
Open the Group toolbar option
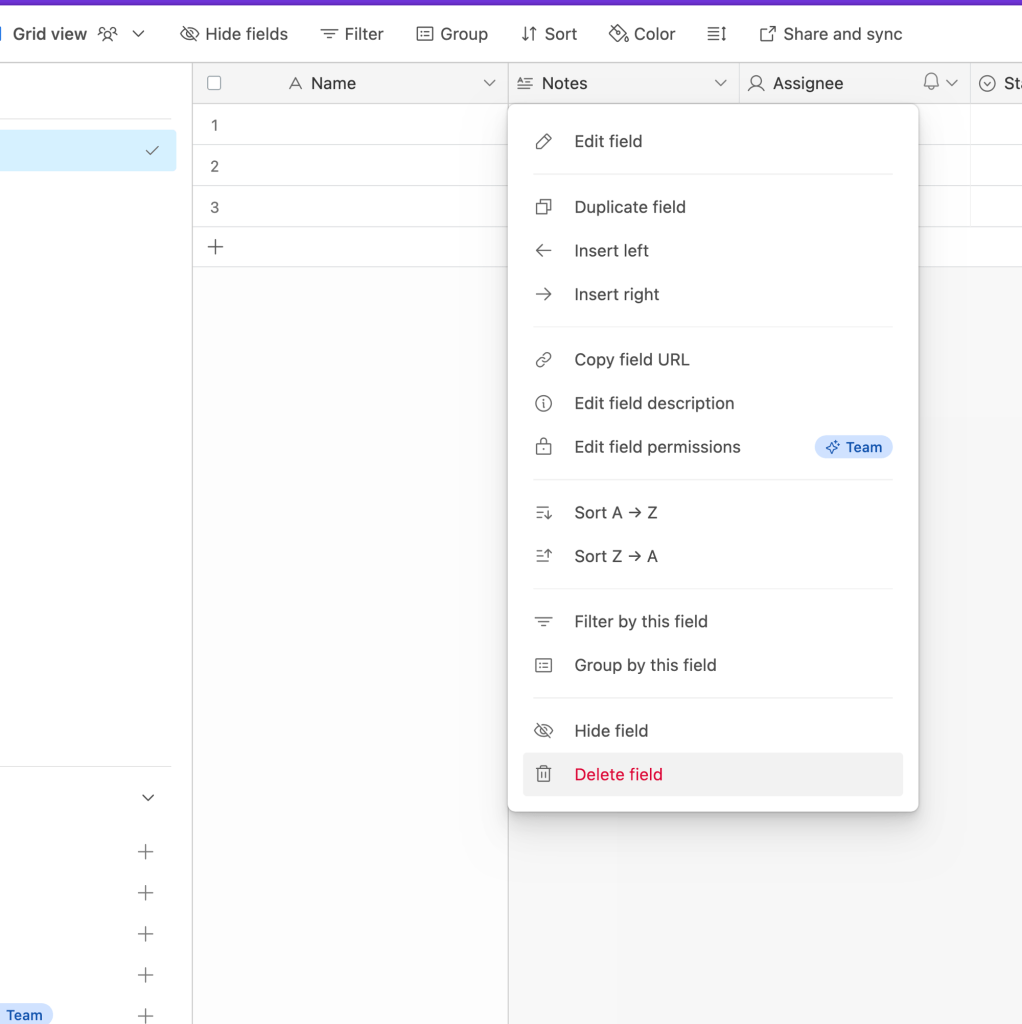click(x=452, y=33)
